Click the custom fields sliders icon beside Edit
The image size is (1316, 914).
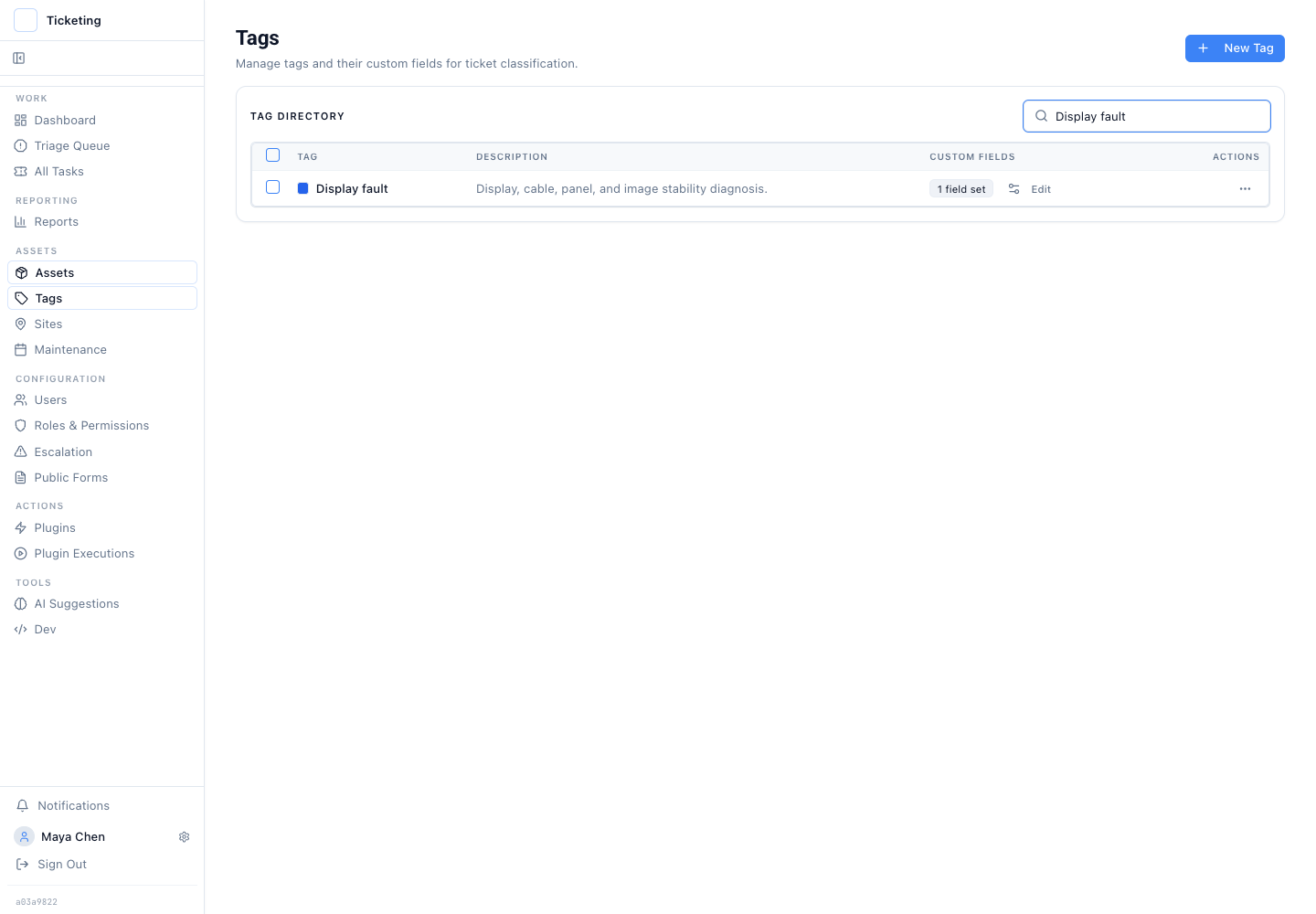click(1014, 189)
